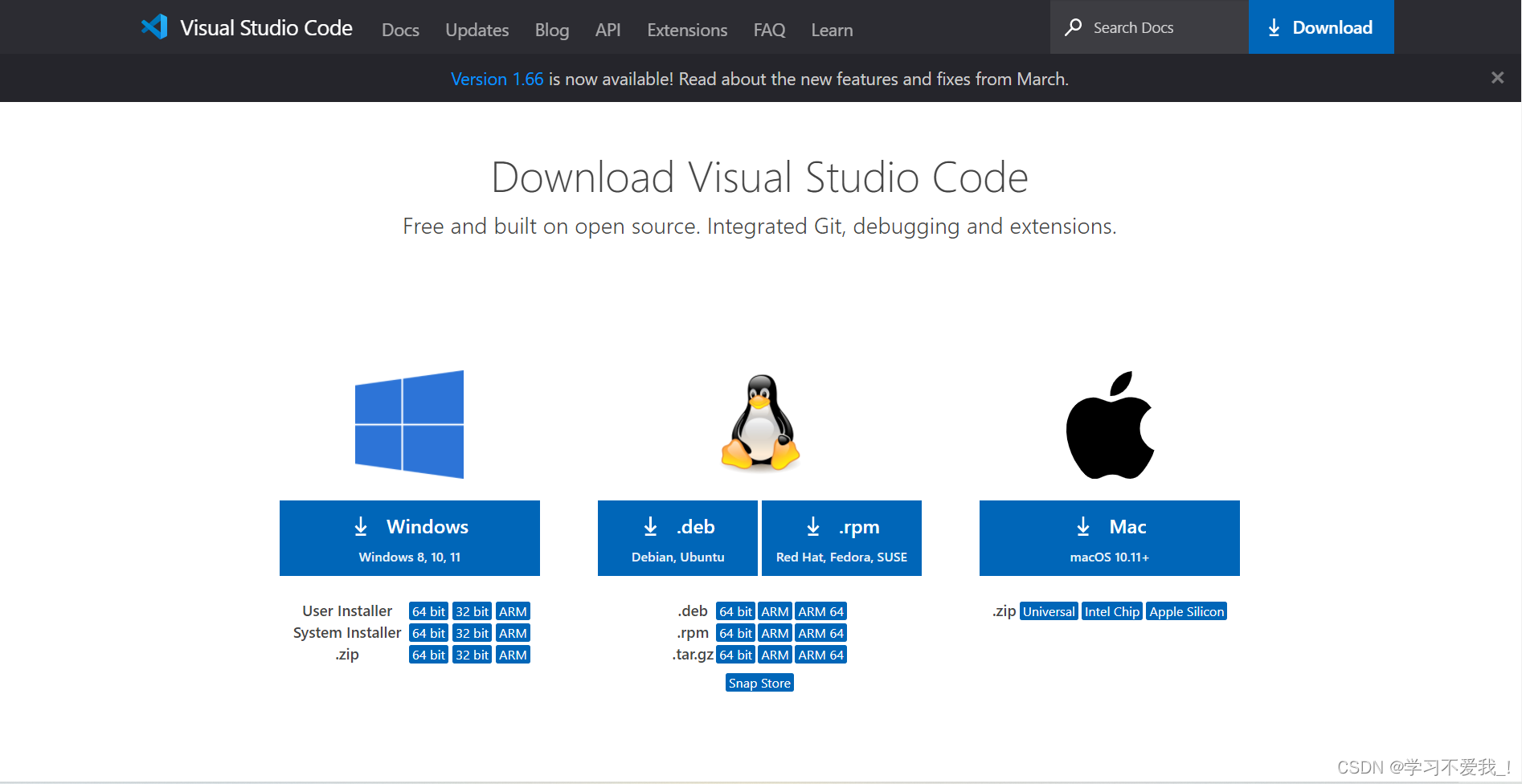Click the Search Docs input field

click(x=1149, y=27)
